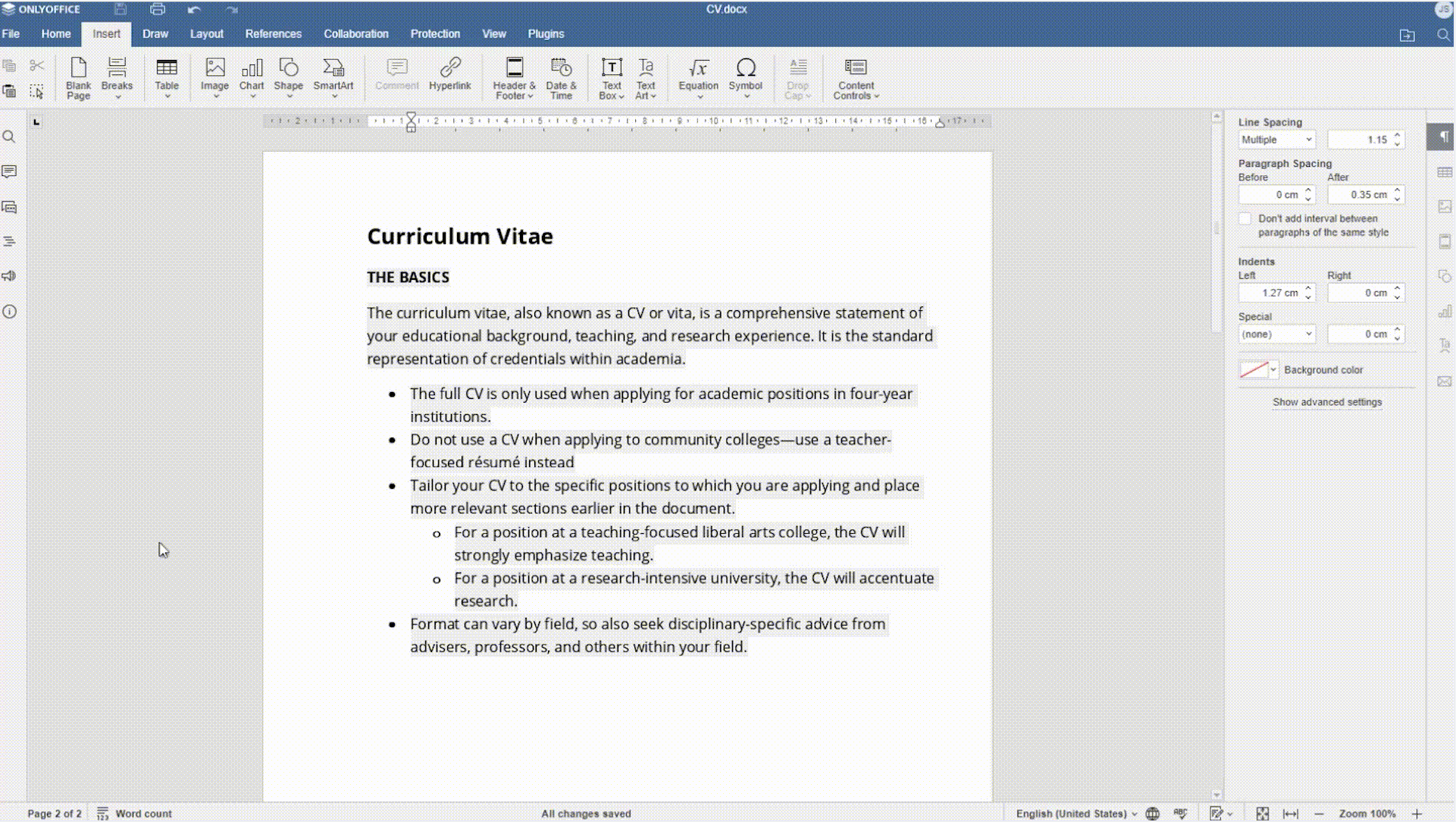This screenshot has height=822, width=1456.
Task: Click Show advanced settings link
Action: pos(1326,402)
